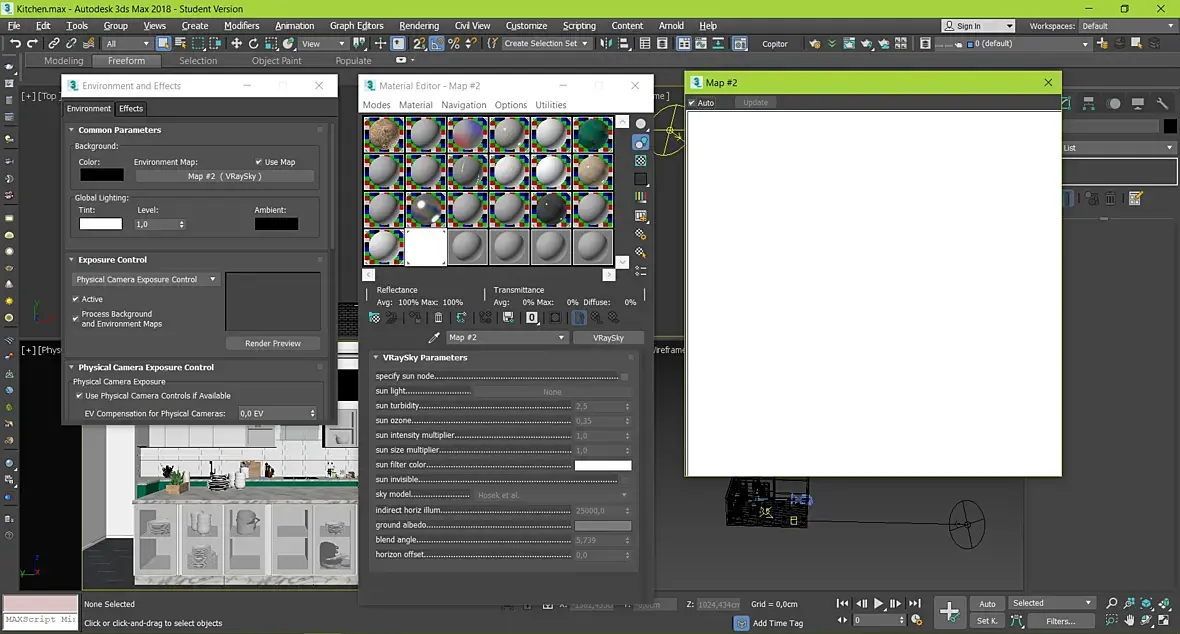
Task: Click the large Set Keys plus button
Action: coord(949,611)
